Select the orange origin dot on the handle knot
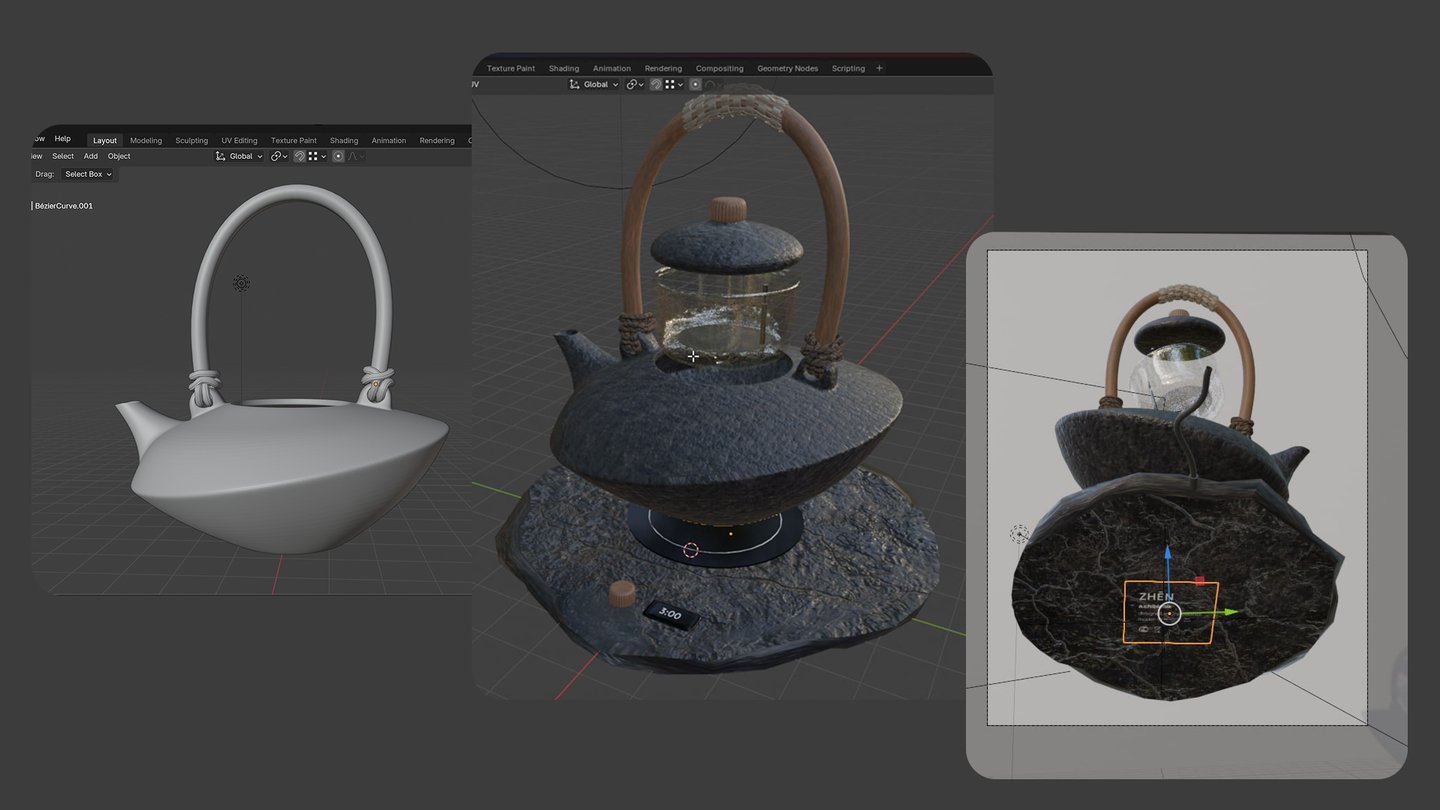 click(x=375, y=383)
